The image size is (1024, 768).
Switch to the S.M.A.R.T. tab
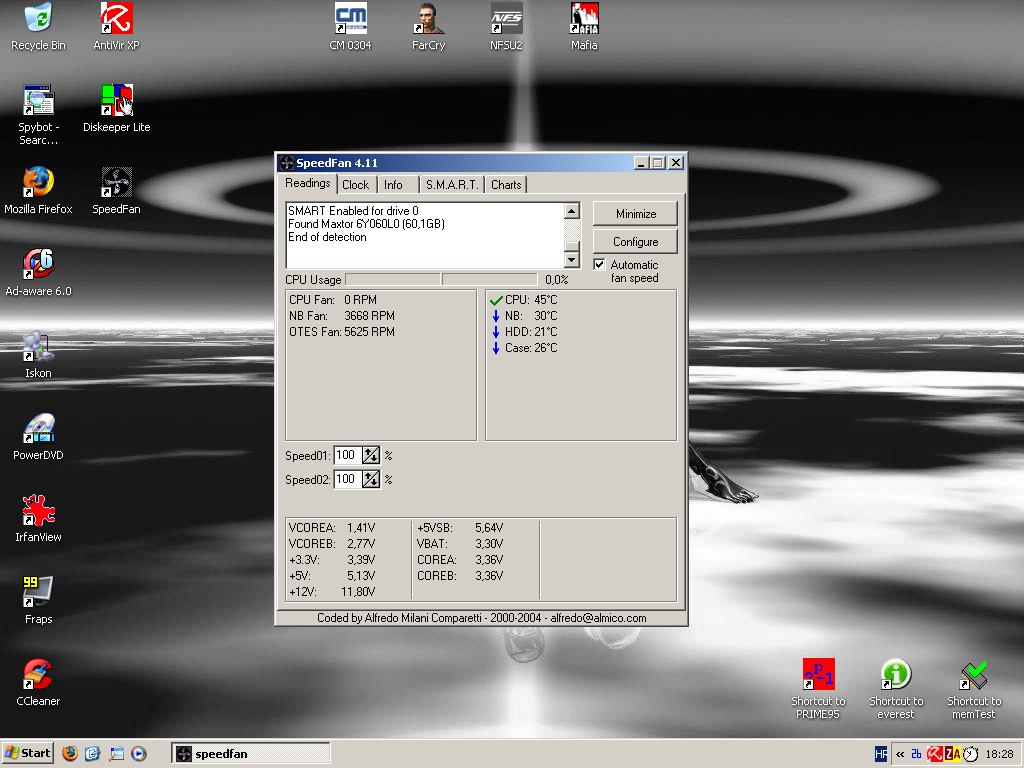point(451,185)
